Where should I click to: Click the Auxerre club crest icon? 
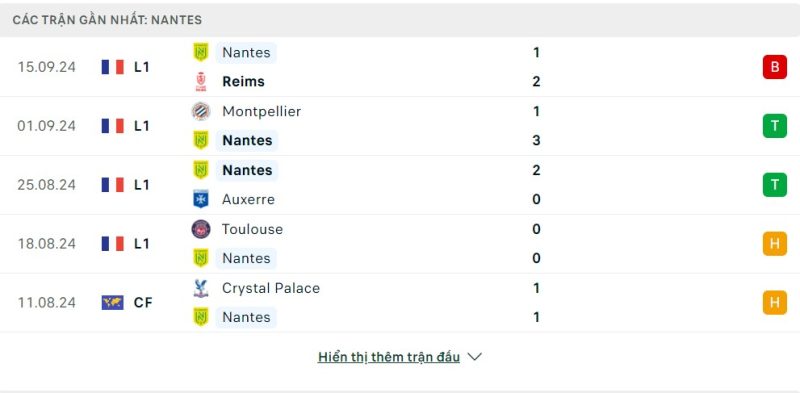(201, 199)
